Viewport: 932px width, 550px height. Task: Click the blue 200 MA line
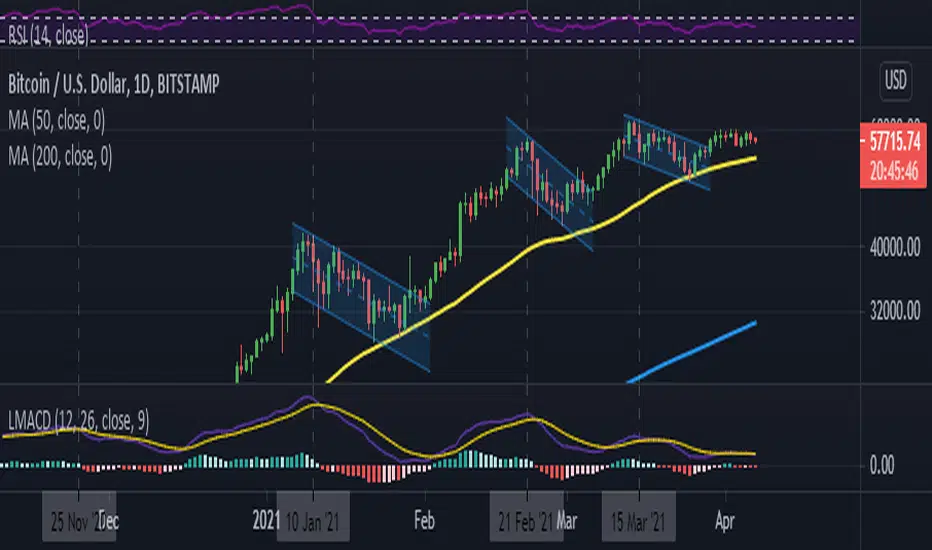700,350
